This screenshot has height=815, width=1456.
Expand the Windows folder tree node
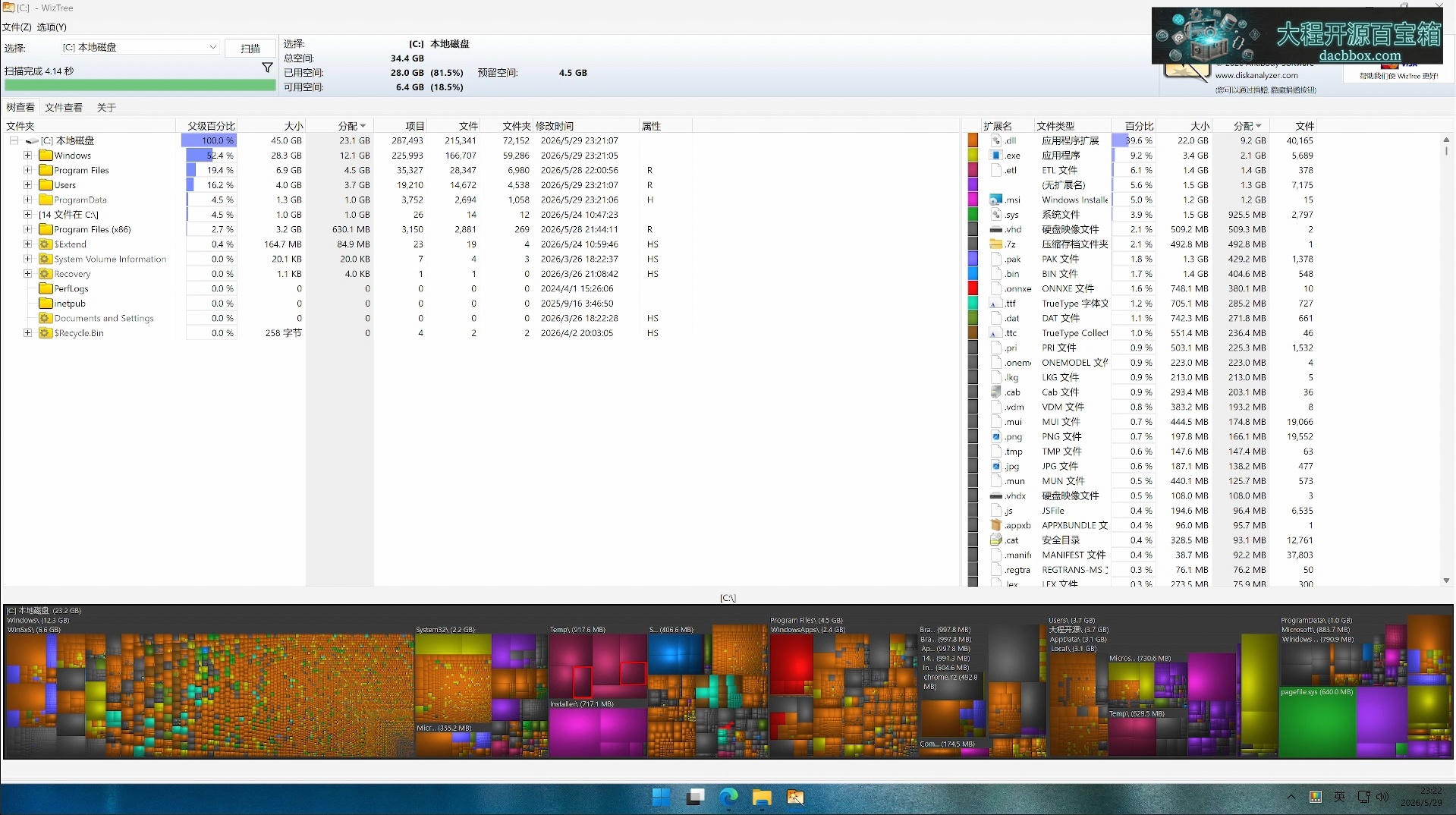pos(28,156)
